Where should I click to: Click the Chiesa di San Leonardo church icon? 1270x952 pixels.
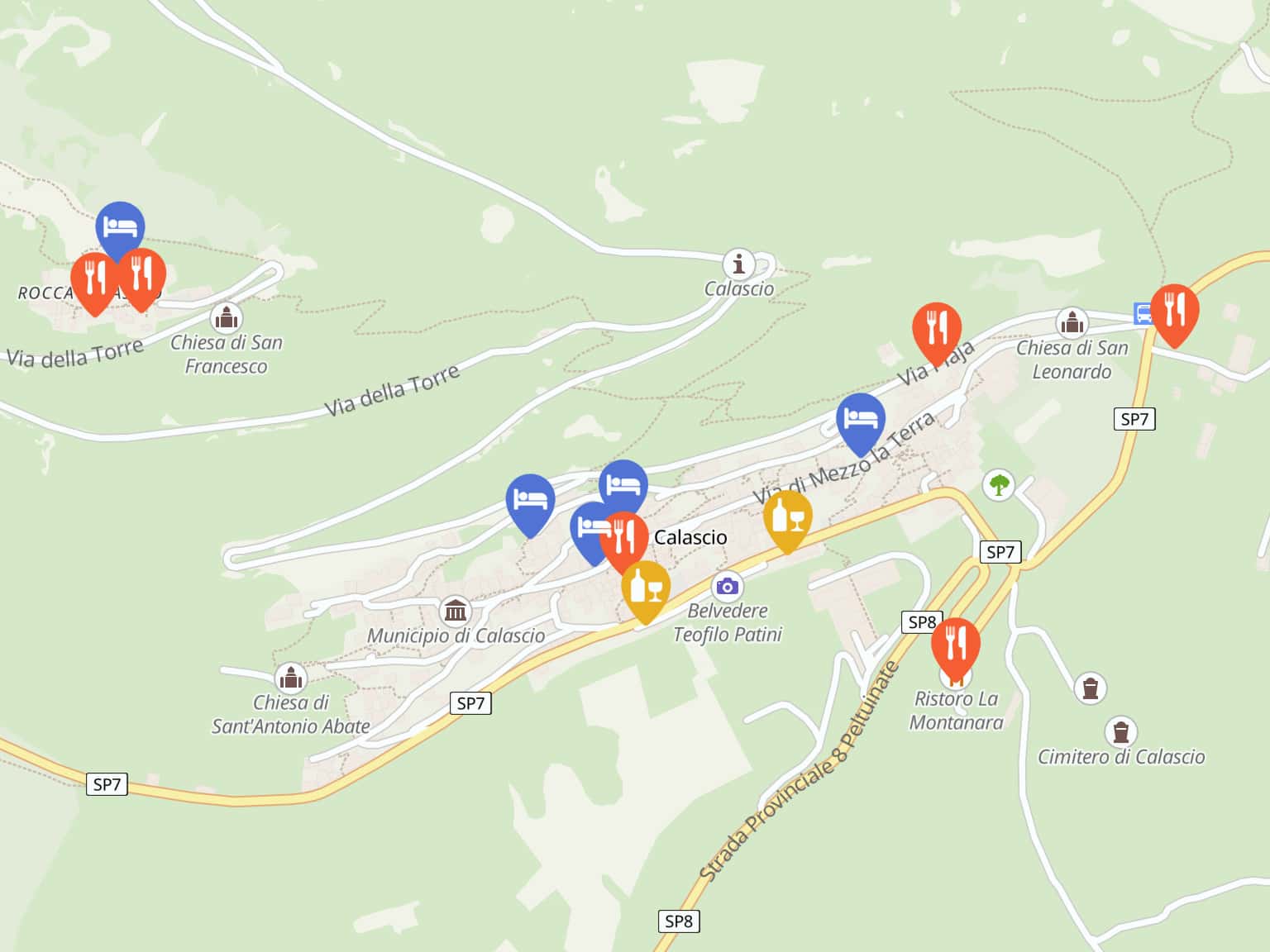(1072, 323)
